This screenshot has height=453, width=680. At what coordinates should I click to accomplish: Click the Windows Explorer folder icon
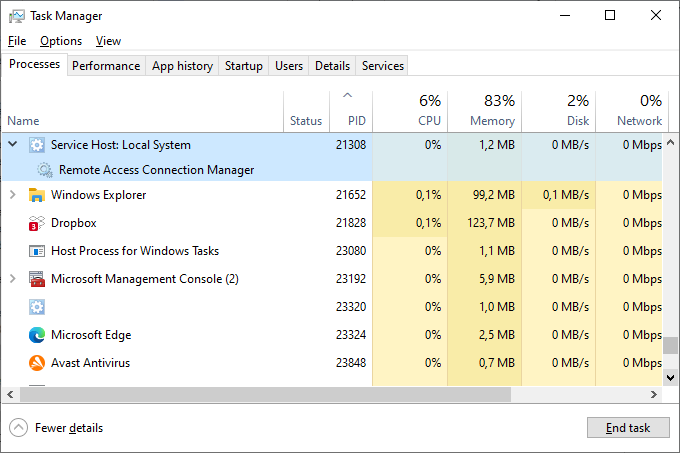click(37, 195)
